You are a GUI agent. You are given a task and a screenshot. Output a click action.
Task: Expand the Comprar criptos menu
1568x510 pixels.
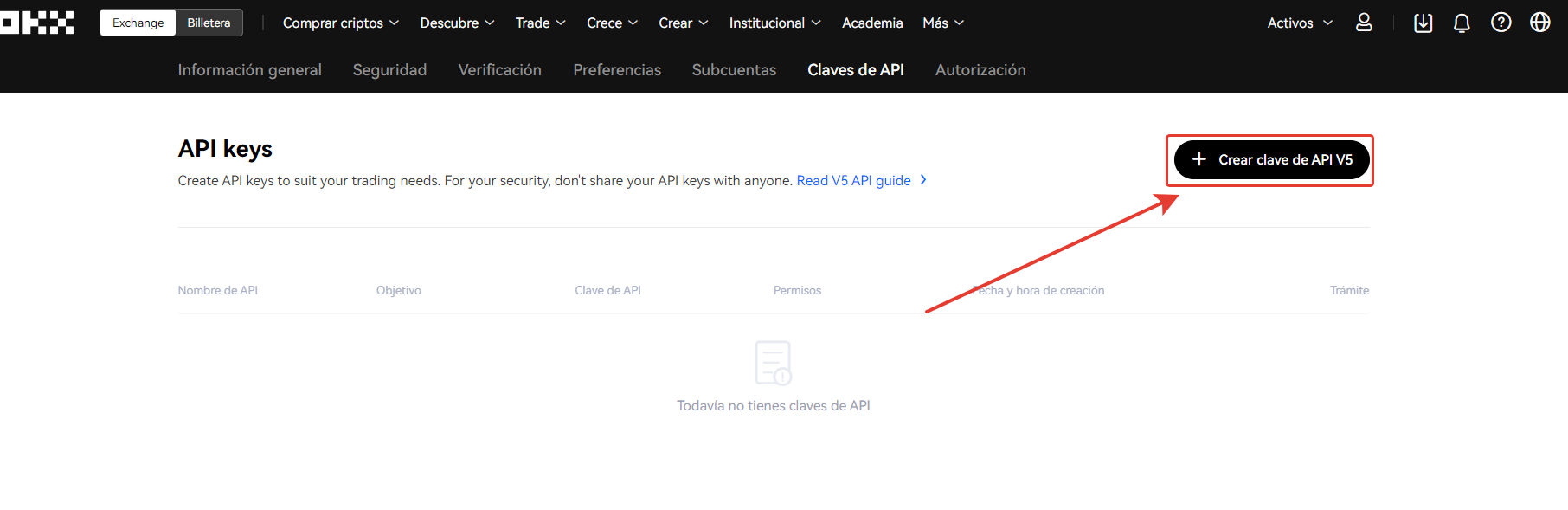(341, 23)
